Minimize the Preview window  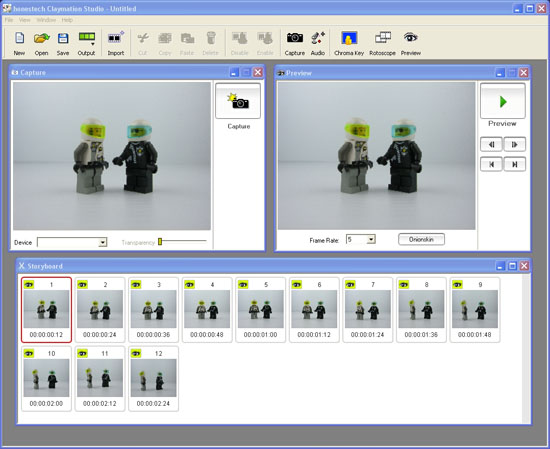click(500, 73)
